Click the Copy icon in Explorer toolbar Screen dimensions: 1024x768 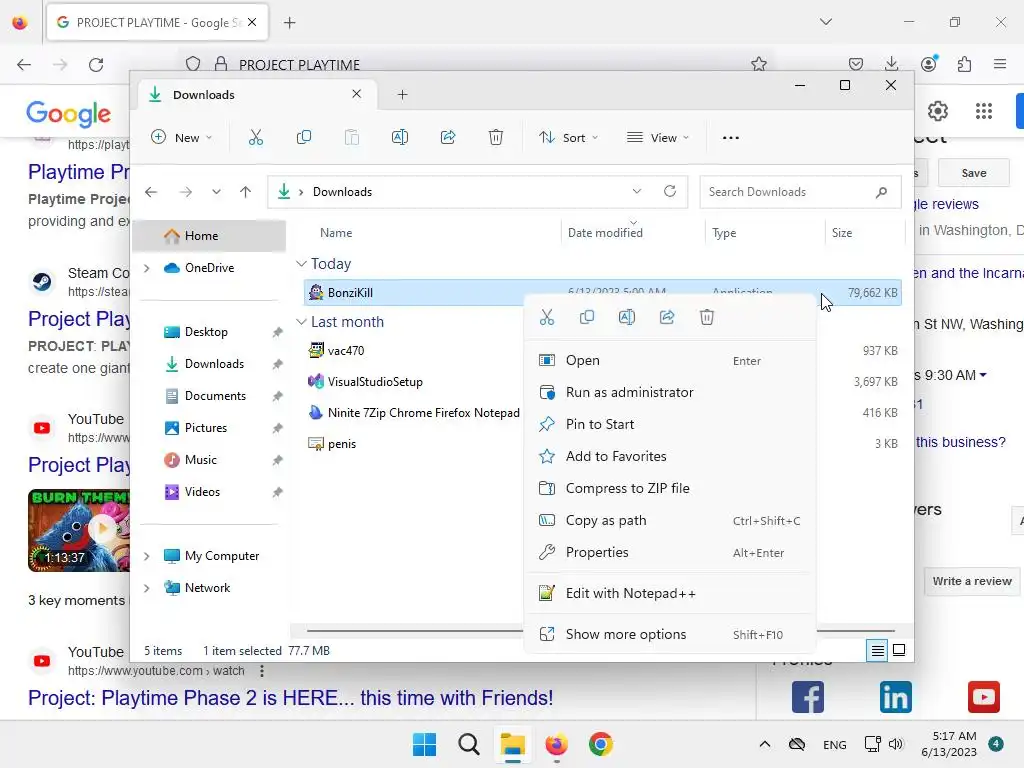304,137
